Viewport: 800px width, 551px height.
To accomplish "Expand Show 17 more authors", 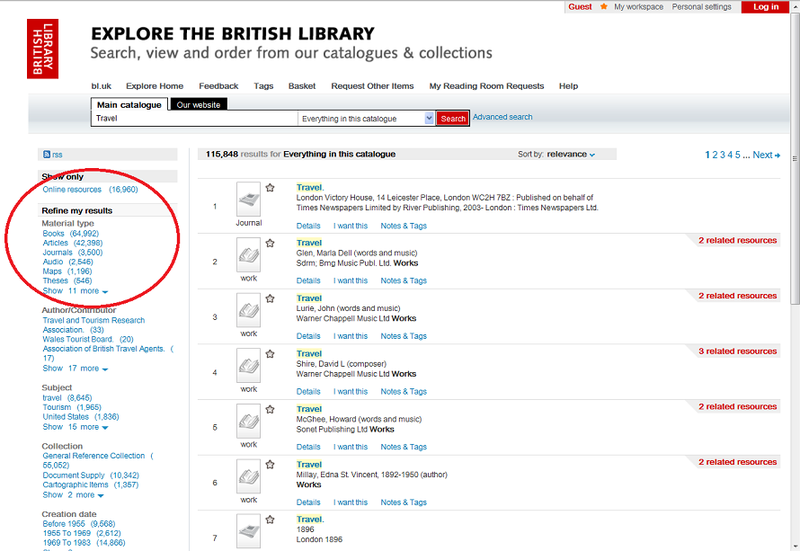I will (76, 368).
